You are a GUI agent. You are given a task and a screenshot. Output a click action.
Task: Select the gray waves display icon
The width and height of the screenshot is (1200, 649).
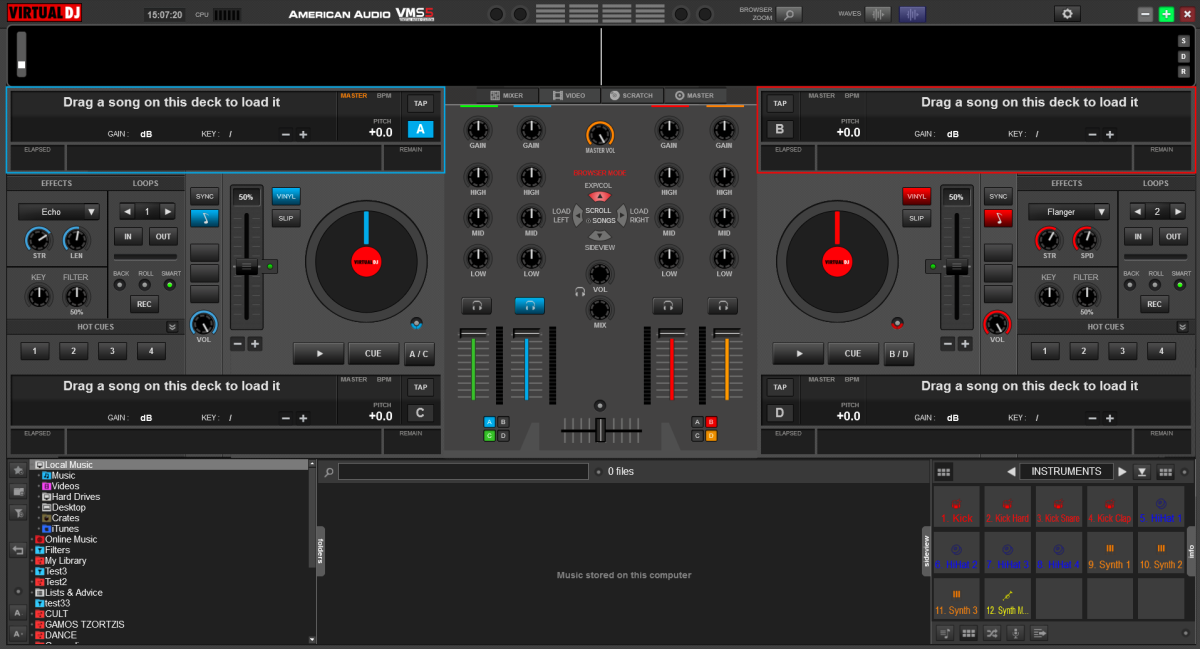click(x=877, y=14)
